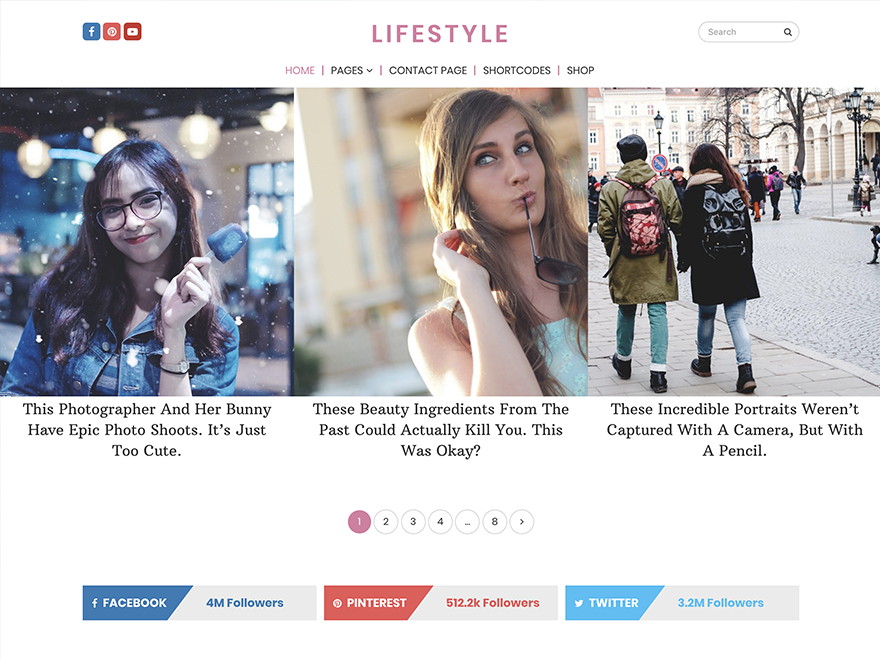Open the girl with ice cream photo
This screenshot has width=880, height=660.
[146, 242]
